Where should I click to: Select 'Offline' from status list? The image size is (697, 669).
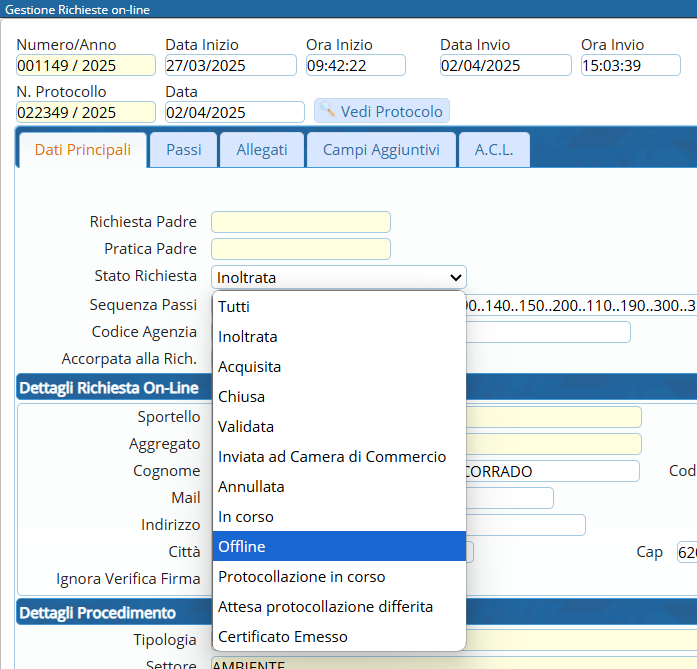(x=339, y=547)
